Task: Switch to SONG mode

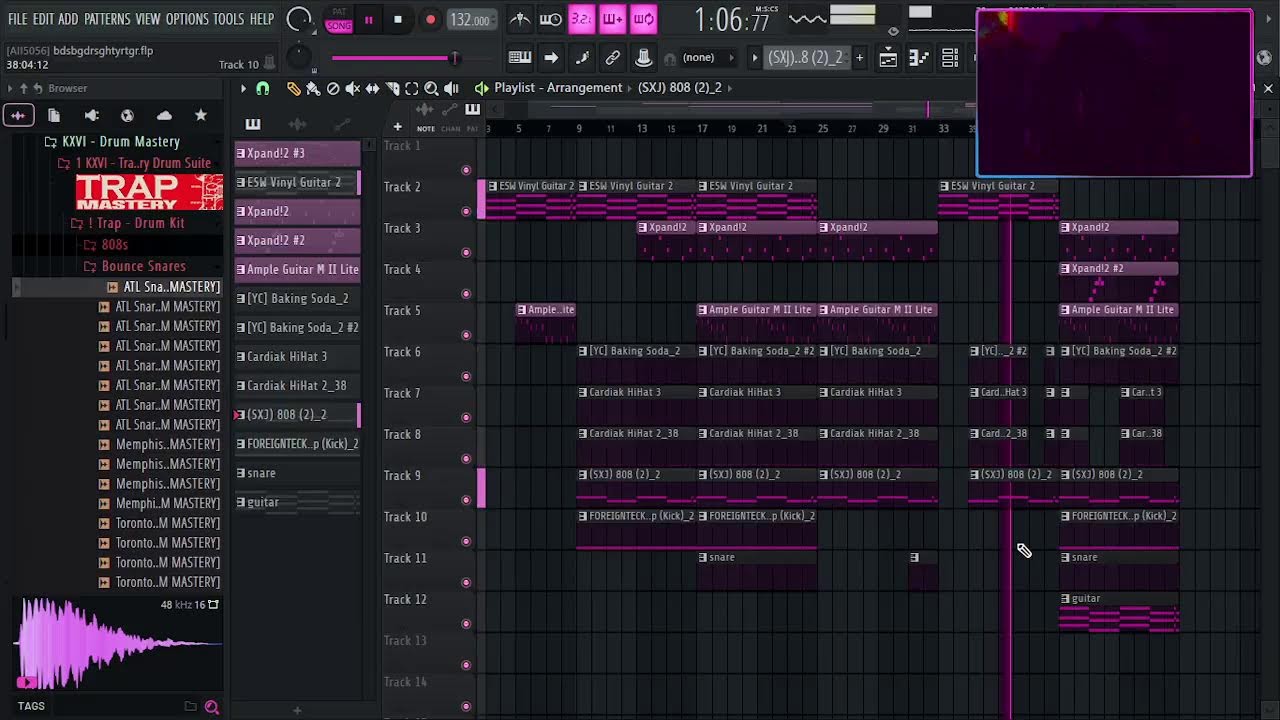Action: click(338, 25)
